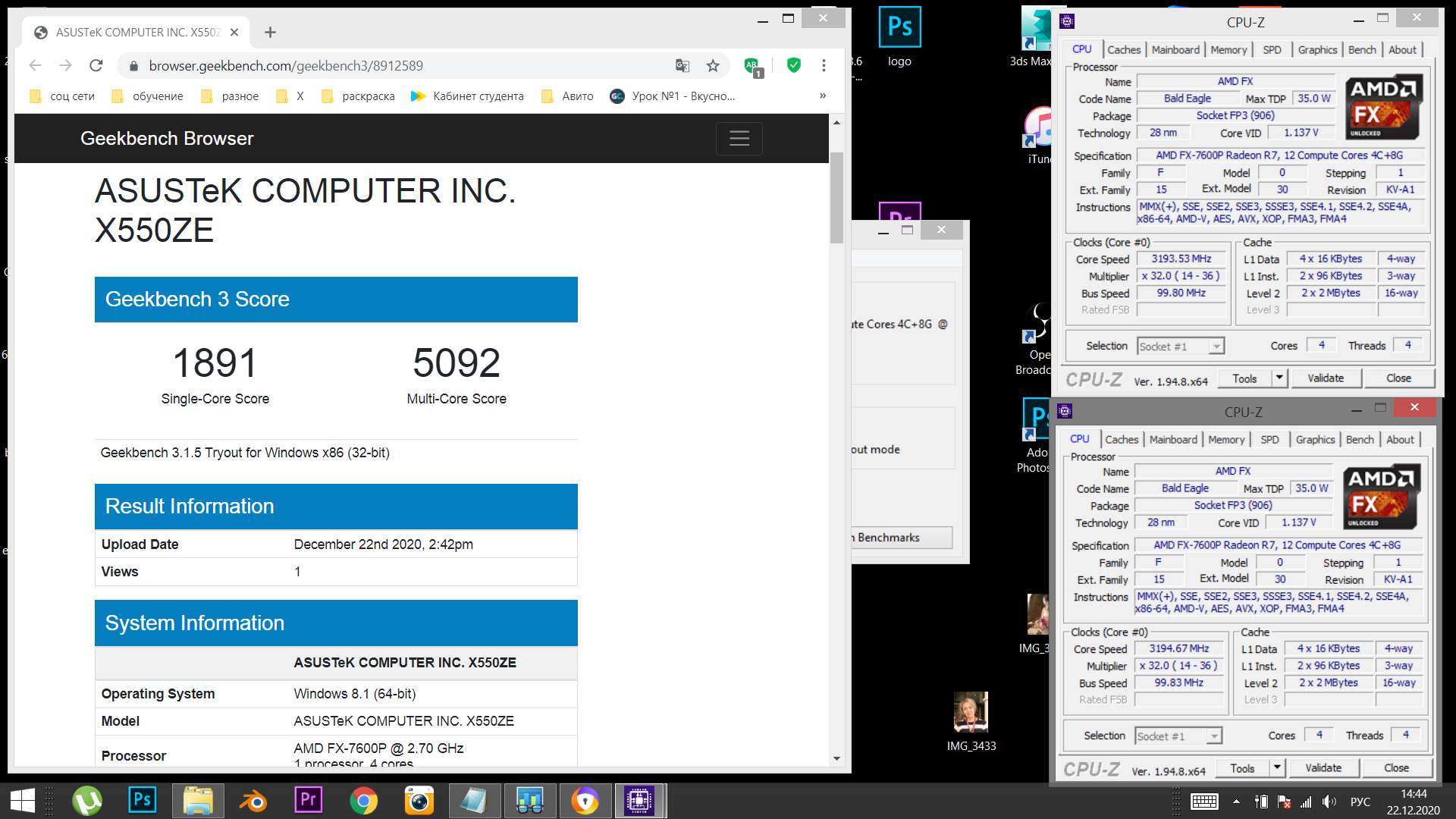Open SPD tab in upper CPU-Z
The width and height of the screenshot is (1456, 819).
coord(1272,49)
